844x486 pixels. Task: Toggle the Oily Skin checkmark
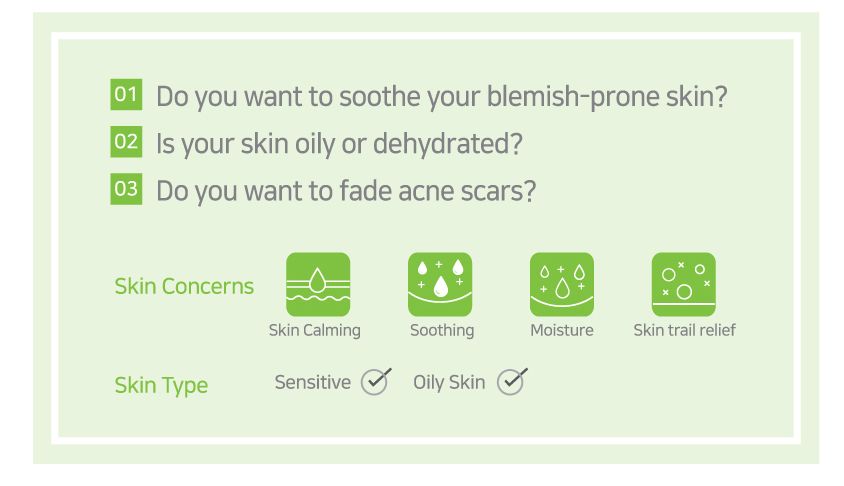[511, 382]
